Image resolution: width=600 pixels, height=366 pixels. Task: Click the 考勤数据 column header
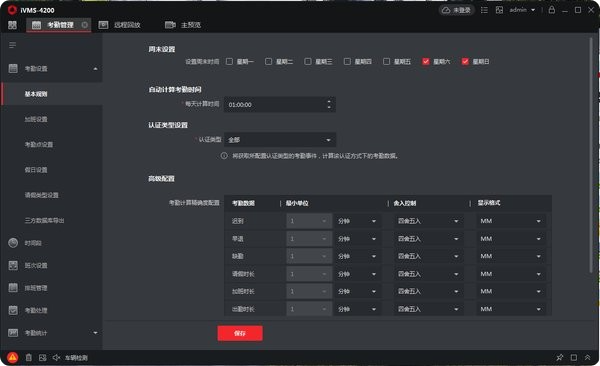(243, 203)
